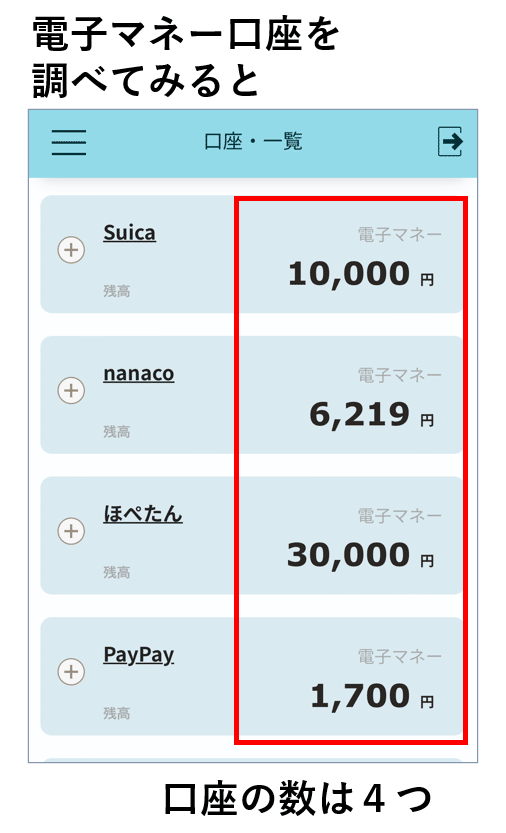Image resolution: width=506 pixels, height=833 pixels.
Task: Expand the ほぺたん account plus icon
Action: click(71, 531)
